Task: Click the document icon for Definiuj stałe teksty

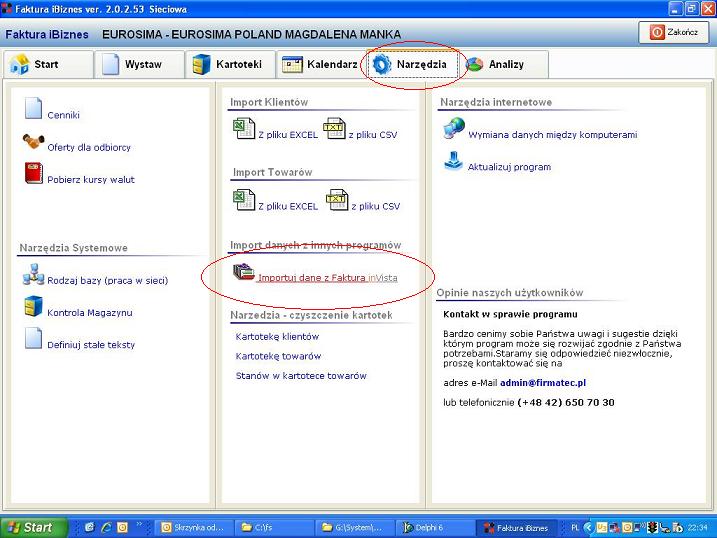Action: pyautogui.click(x=33, y=339)
